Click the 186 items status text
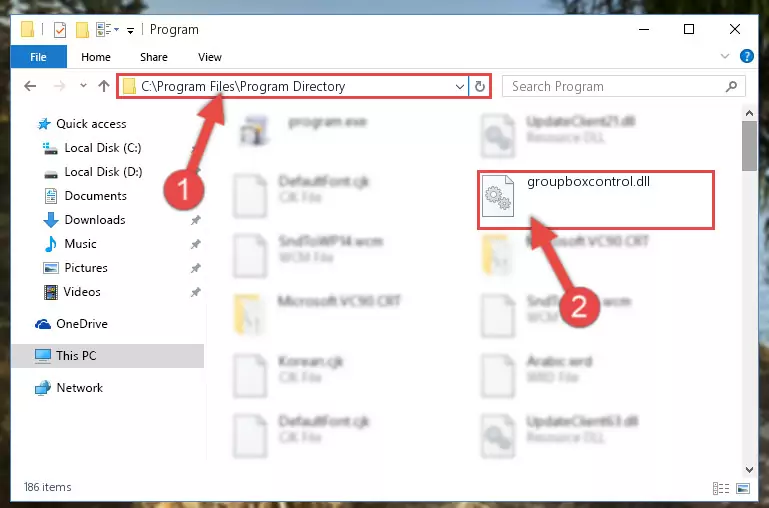The width and height of the screenshot is (769, 508). click(48, 487)
